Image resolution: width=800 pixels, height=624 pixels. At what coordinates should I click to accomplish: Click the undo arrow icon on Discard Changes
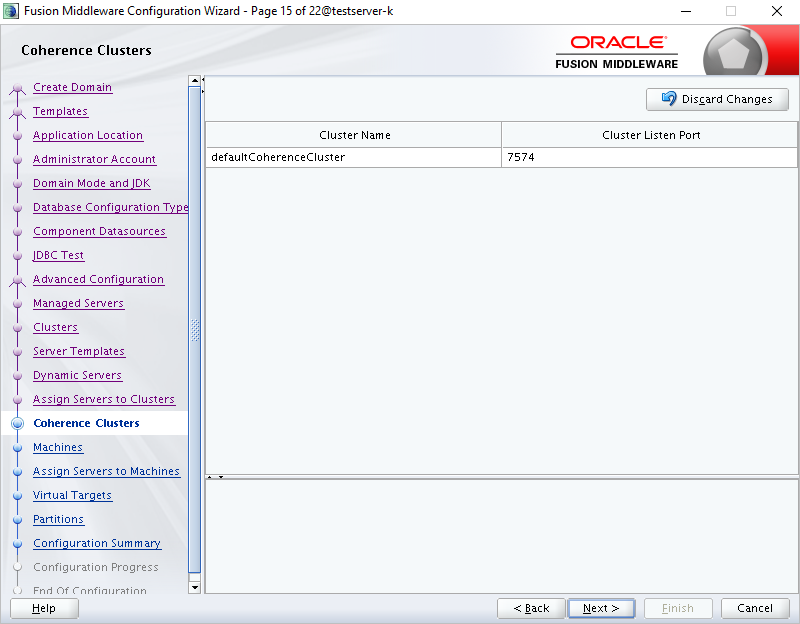pos(669,98)
